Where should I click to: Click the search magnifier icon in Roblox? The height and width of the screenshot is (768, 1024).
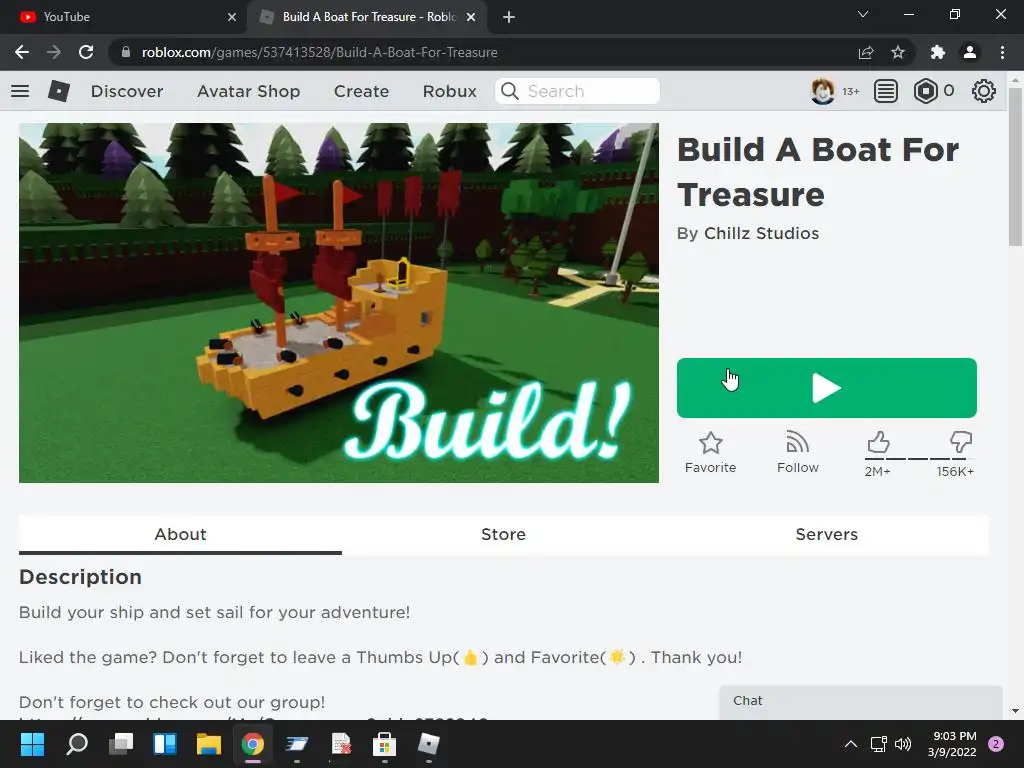click(x=510, y=91)
